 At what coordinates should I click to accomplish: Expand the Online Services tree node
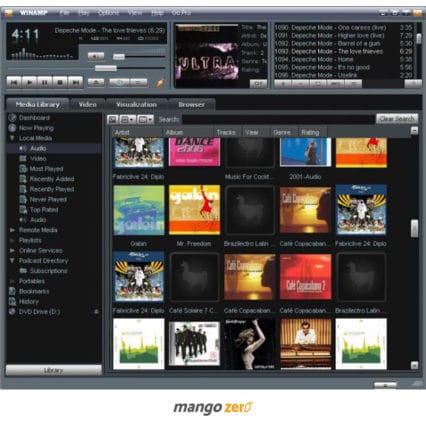click(12, 250)
